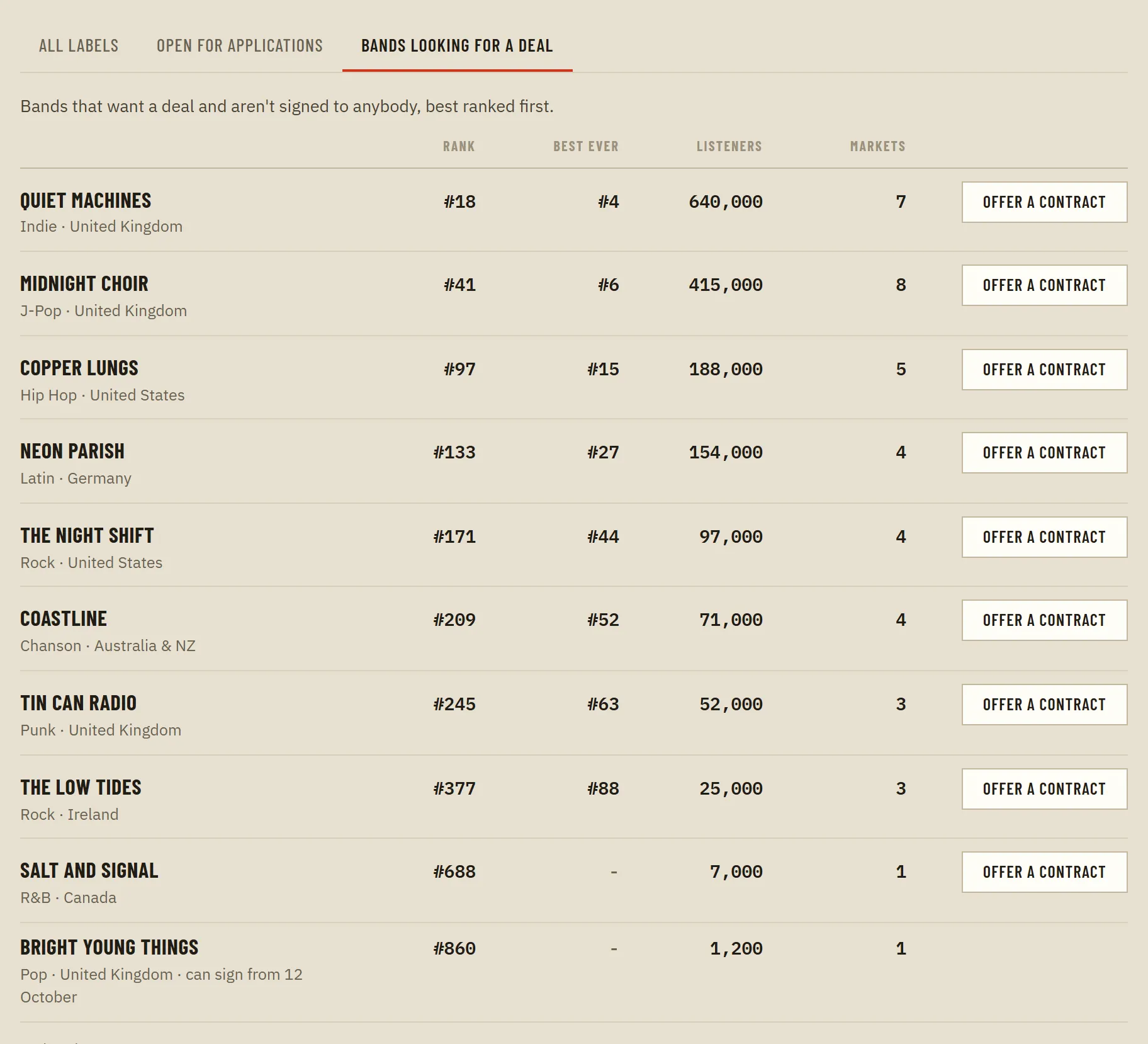Open the Open for Applications tab
Image resolution: width=1148 pixels, height=1044 pixels.
point(240,46)
